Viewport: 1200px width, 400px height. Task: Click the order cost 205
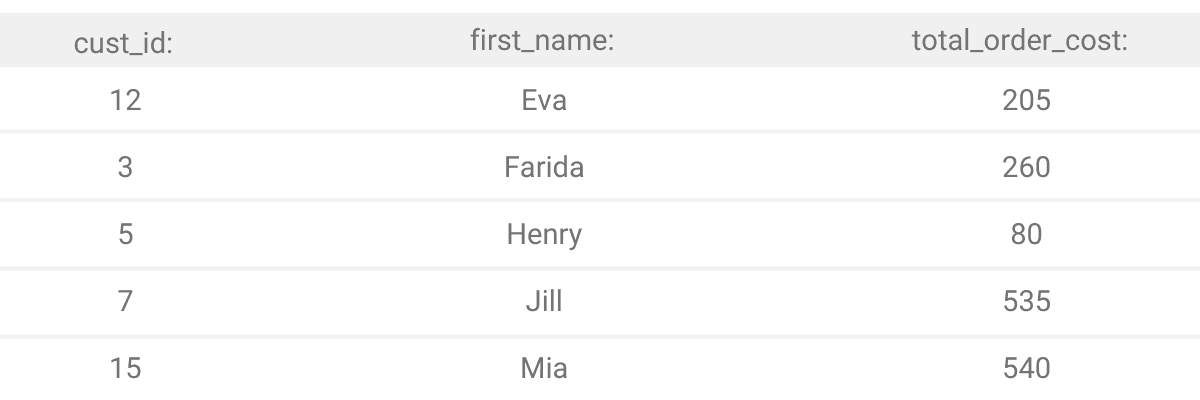coord(1026,100)
